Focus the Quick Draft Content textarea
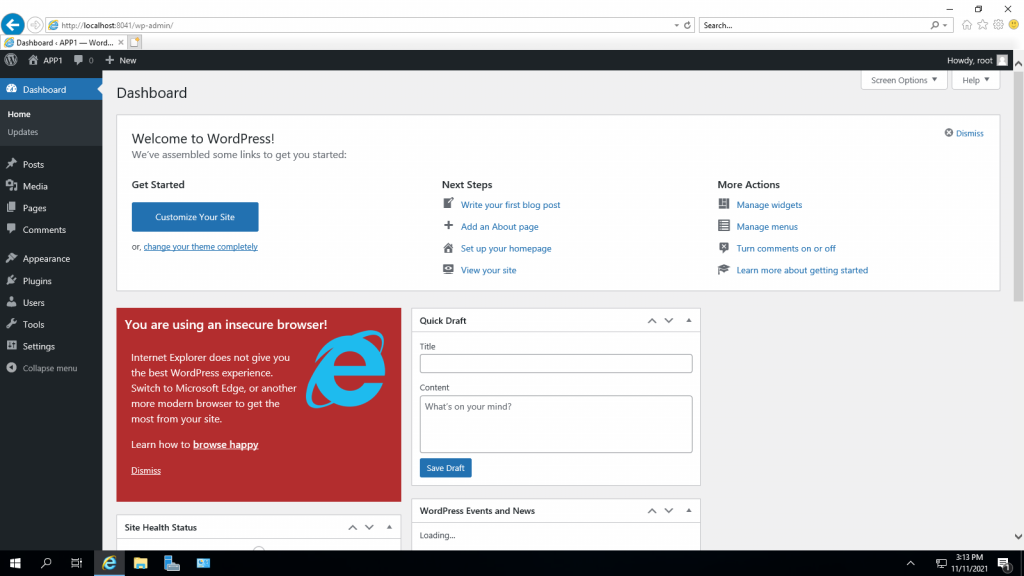1024x576 pixels. tap(556, 424)
